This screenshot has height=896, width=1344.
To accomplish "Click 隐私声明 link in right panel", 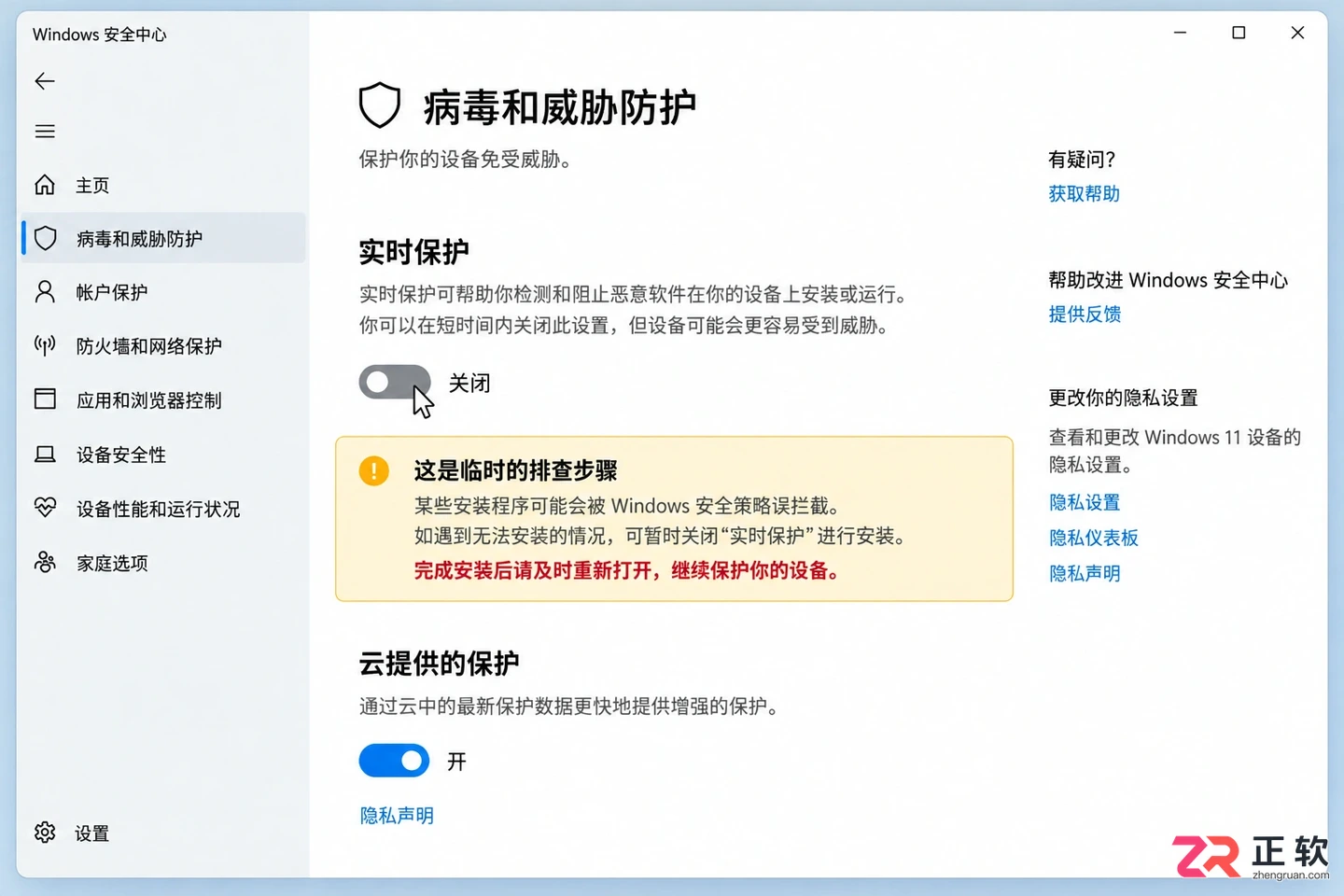I will click(1085, 573).
